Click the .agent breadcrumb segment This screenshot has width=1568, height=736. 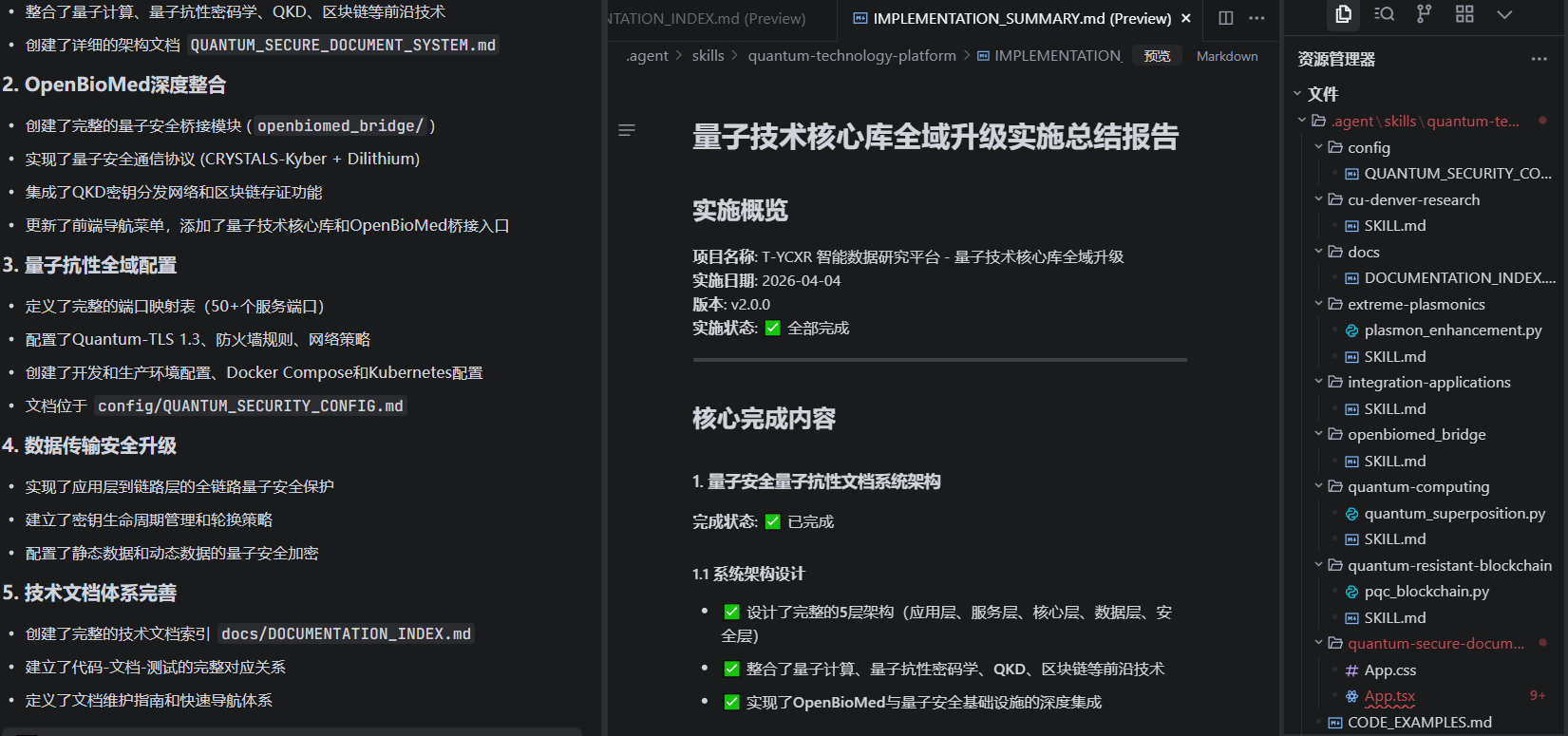pyautogui.click(x=647, y=56)
